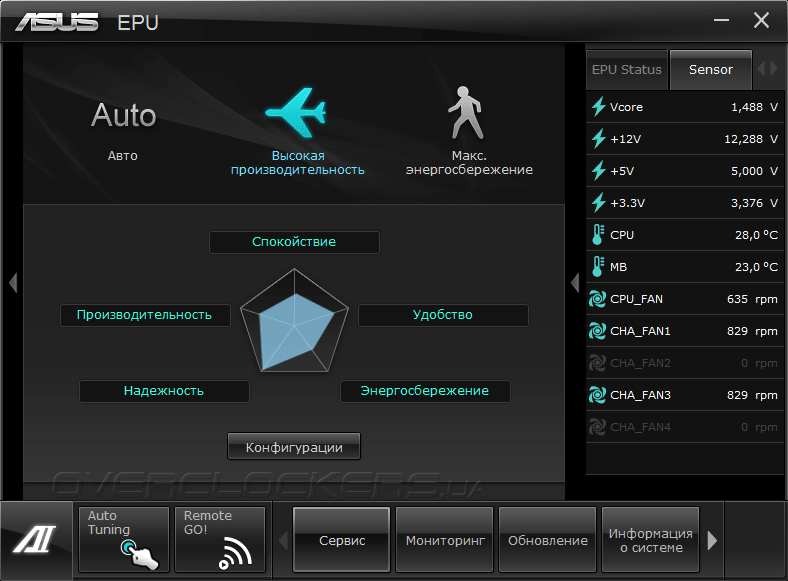Click the Макс. энергосбережение caption
The height and width of the screenshot is (581, 788).
[469, 163]
